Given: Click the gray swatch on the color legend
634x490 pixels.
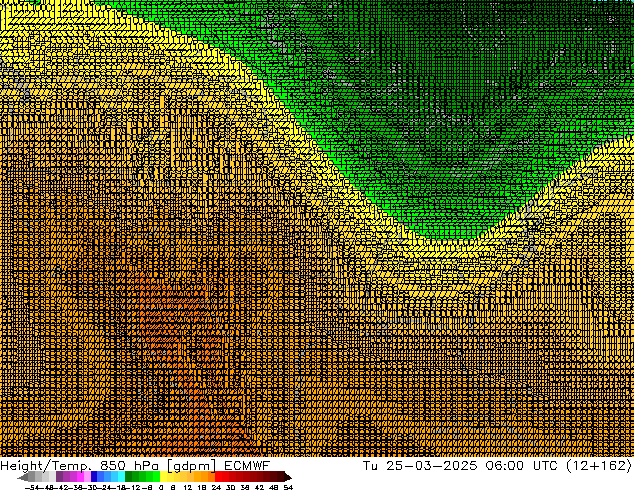Looking at the screenshot, I should point(42,477).
